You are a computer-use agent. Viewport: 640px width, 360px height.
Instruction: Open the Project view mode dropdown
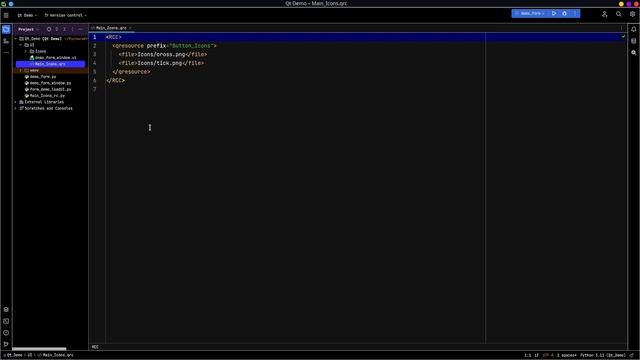point(28,29)
